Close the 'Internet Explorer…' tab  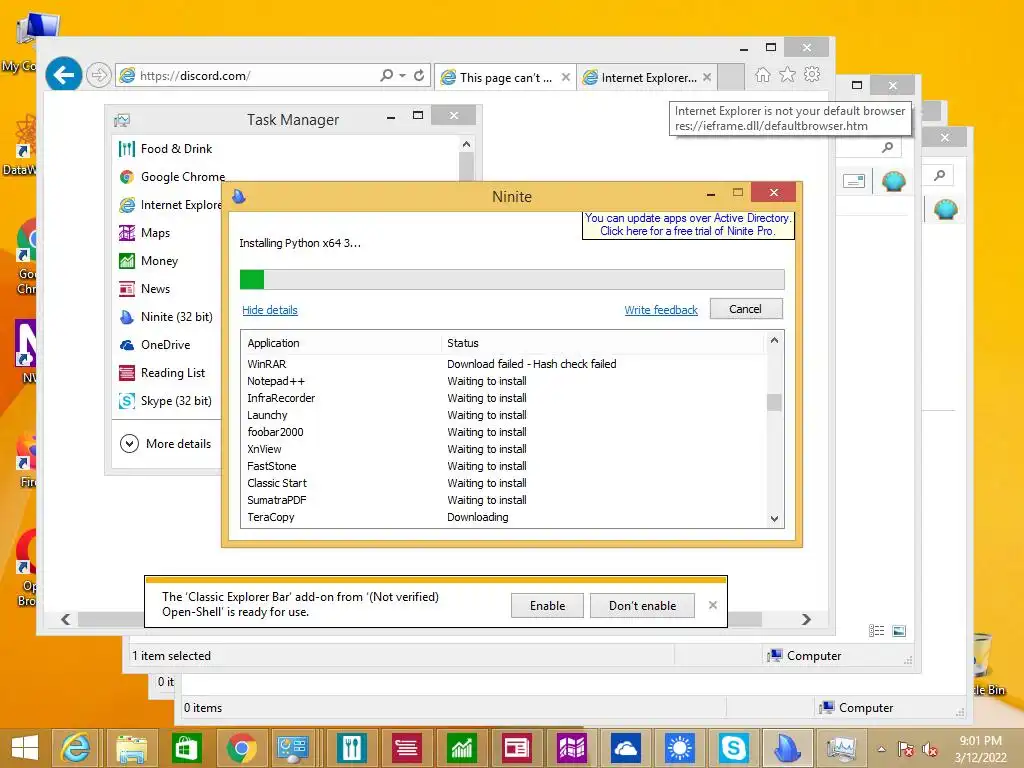point(707,77)
